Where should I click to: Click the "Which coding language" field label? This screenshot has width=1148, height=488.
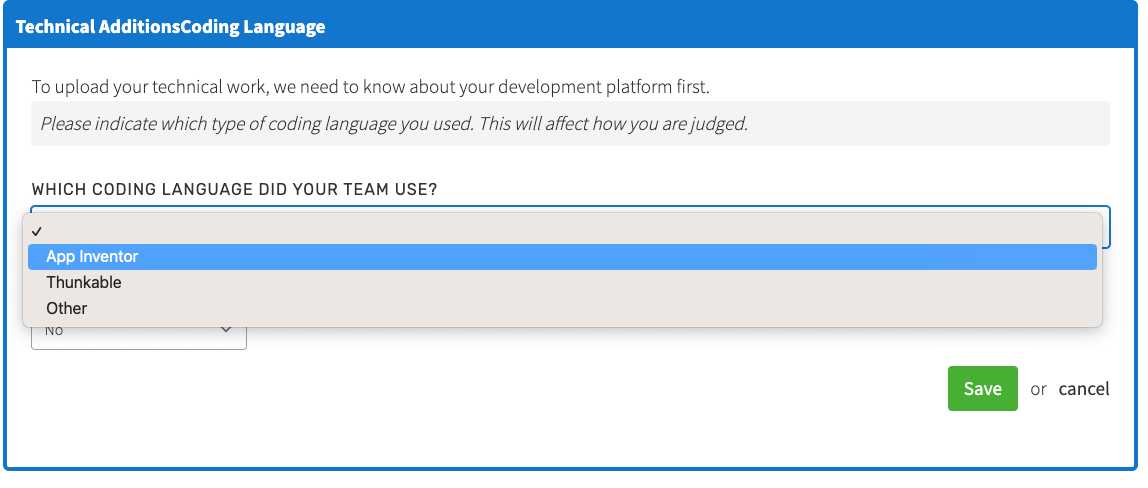coord(234,189)
